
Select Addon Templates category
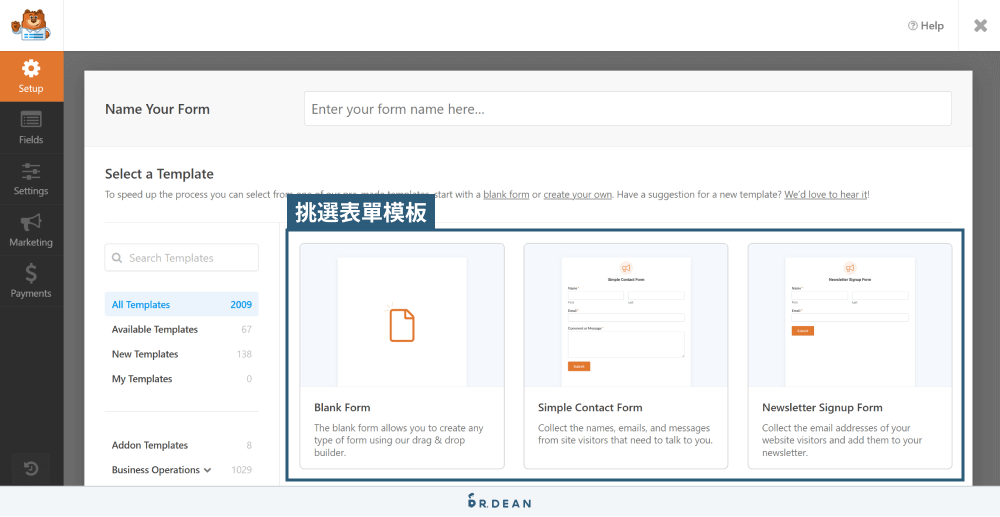(182, 445)
